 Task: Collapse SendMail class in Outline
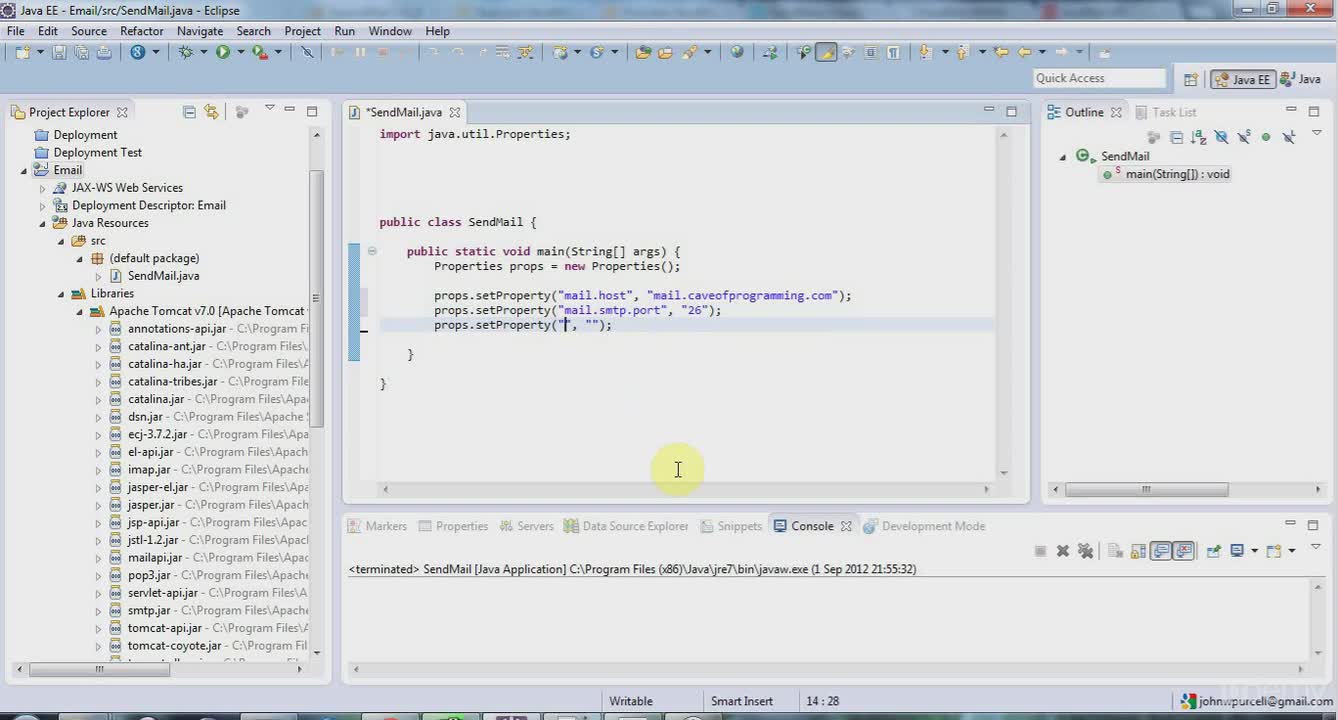[1063, 156]
